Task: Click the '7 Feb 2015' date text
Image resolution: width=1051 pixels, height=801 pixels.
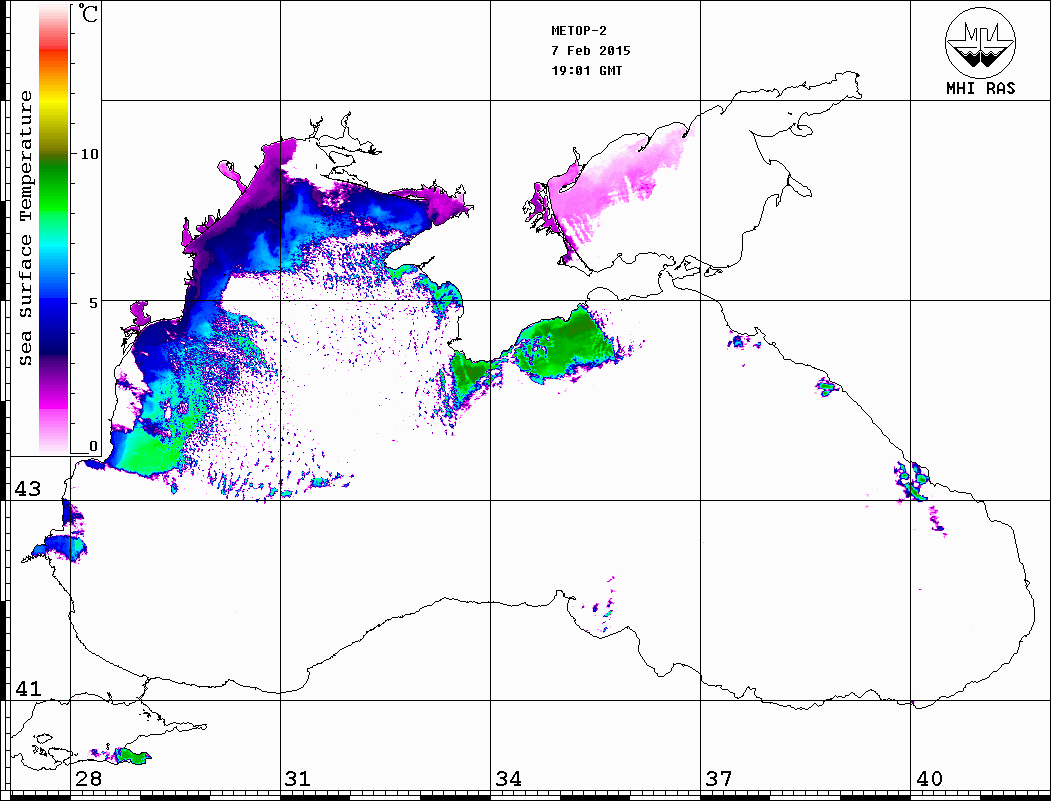Action: [591, 51]
